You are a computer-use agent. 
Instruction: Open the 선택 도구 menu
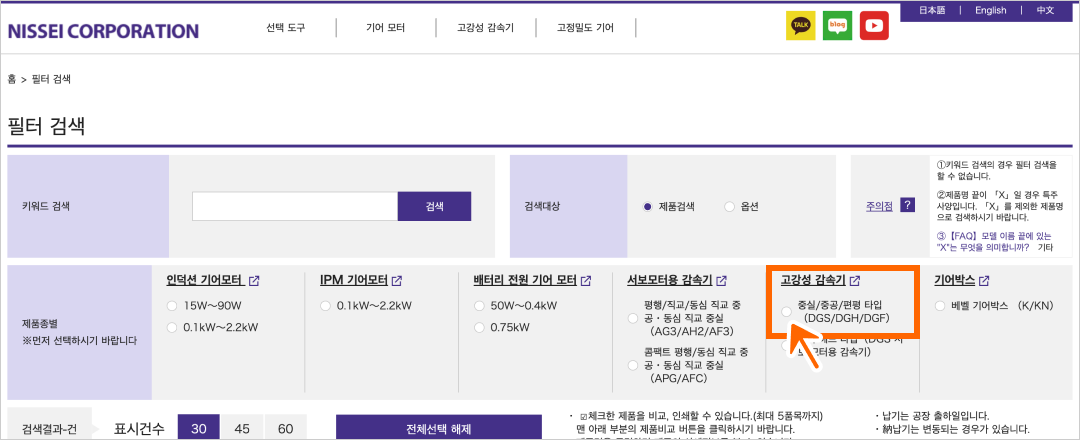point(285,28)
